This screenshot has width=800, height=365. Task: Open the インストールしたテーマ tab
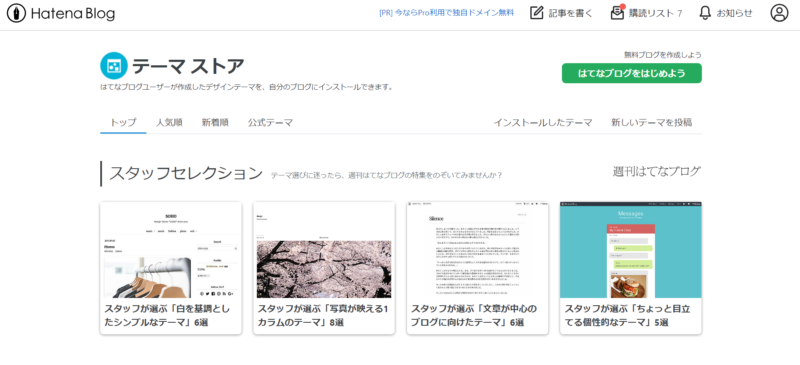click(543, 123)
